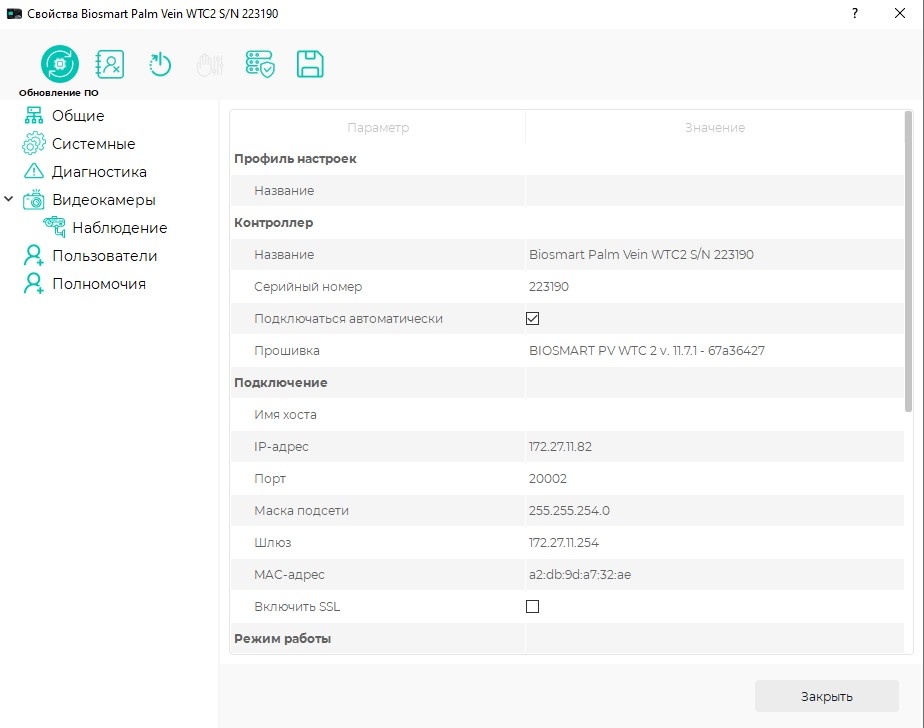The height and width of the screenshot is (728, 924).
Task: Click the port value 20002
Action: (x=547, y=479)
